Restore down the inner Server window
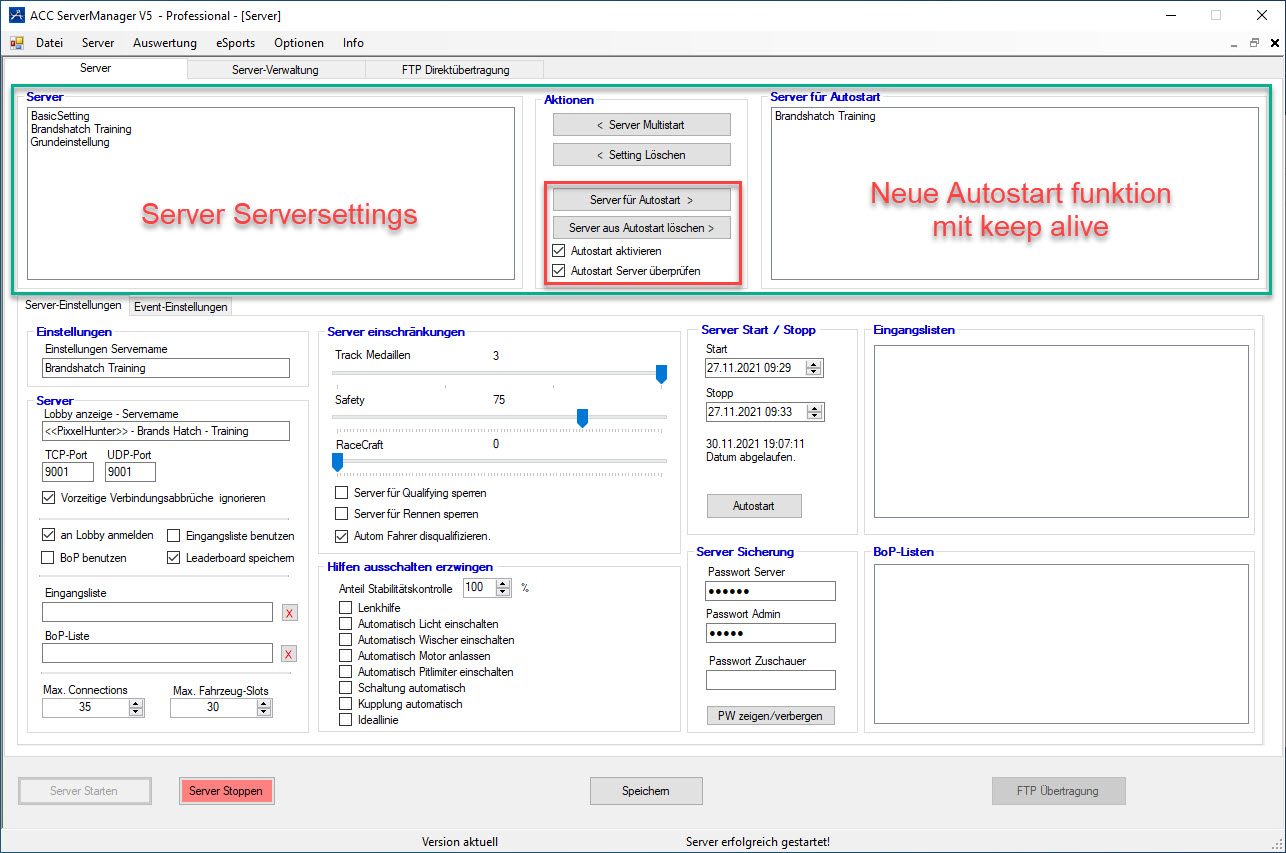Viewport: 1286px width, 853px height. [x=1254, y=43]
